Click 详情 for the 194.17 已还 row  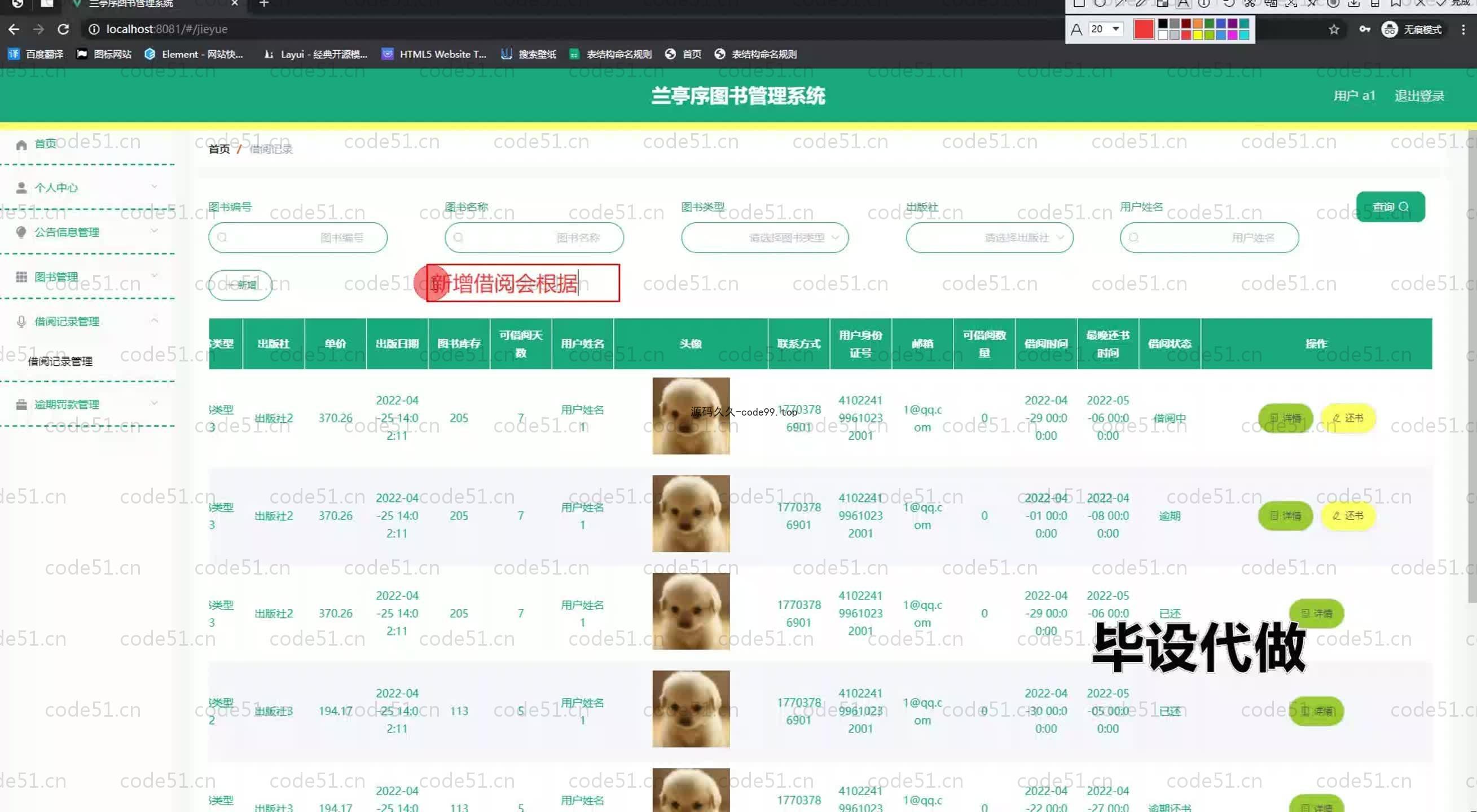[x=1316, y=710]
